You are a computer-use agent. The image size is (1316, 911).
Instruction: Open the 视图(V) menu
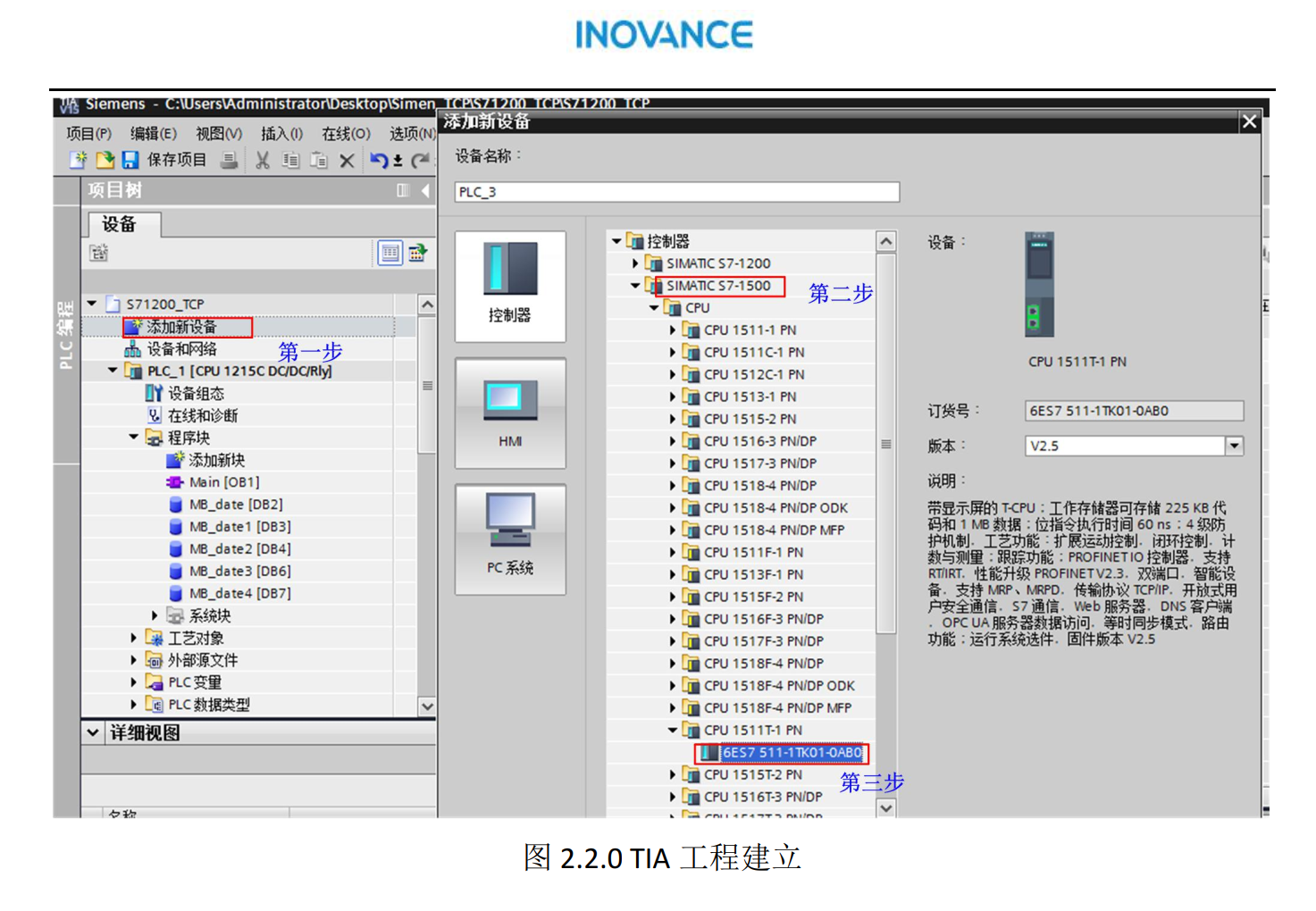tap(219, 133)
